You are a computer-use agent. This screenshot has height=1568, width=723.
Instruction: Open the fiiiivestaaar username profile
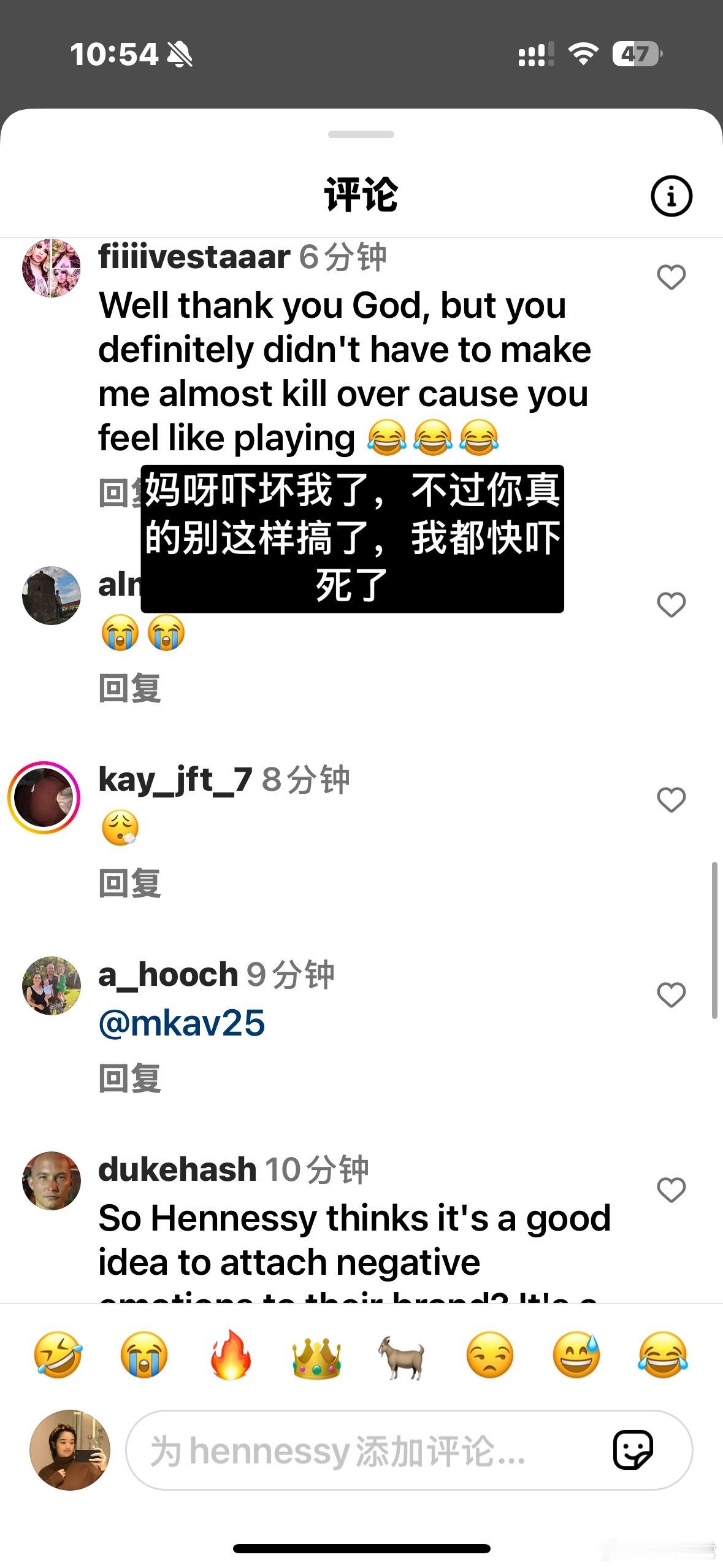[x=194, y=256]
